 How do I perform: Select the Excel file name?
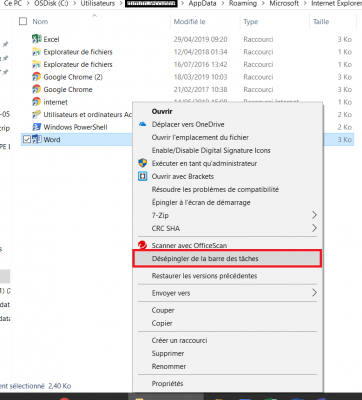pos(51,39)
